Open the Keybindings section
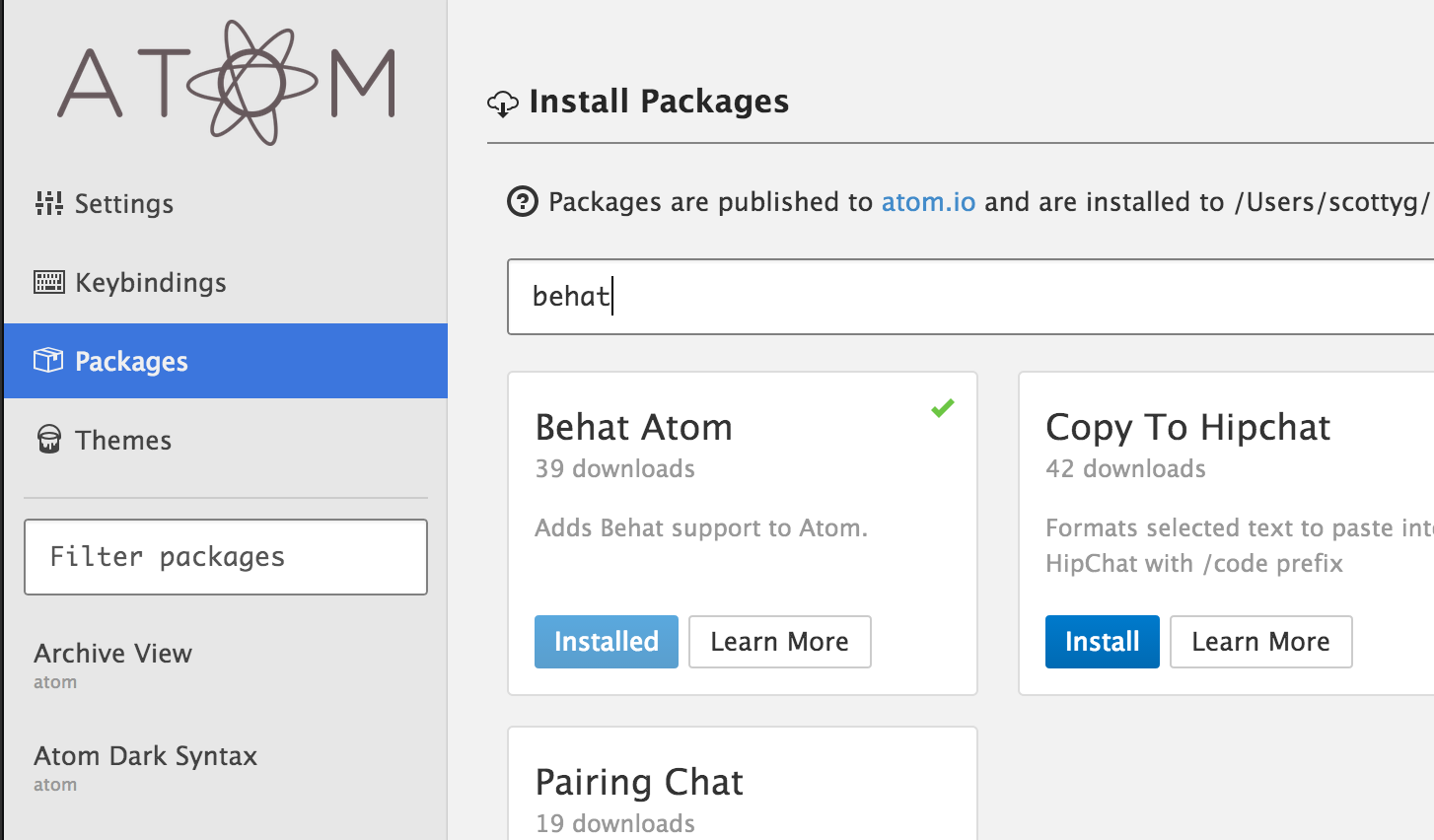 (x=226, y=283)
